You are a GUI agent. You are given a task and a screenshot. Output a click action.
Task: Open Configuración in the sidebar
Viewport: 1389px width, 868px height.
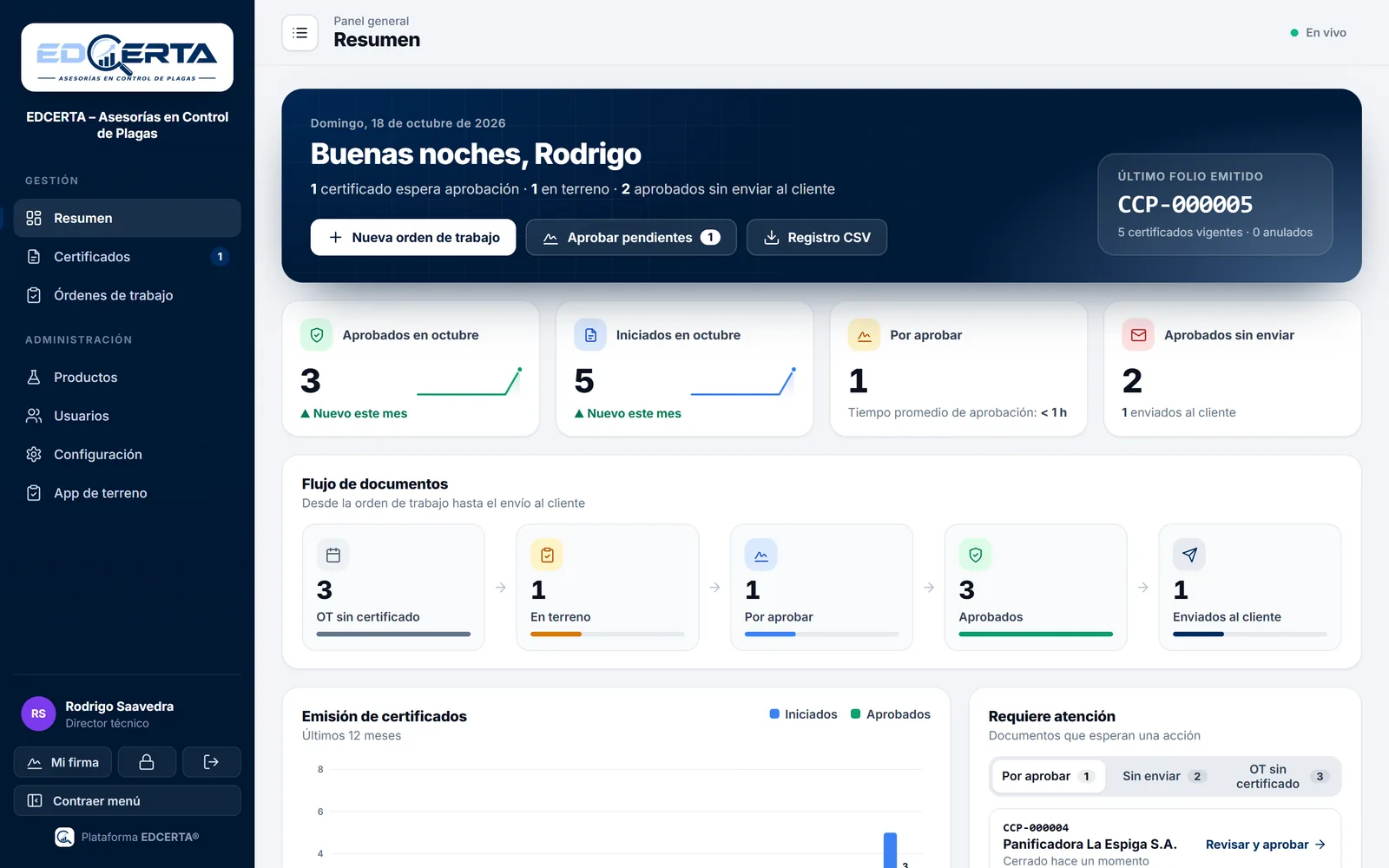(x=127, y=455)
